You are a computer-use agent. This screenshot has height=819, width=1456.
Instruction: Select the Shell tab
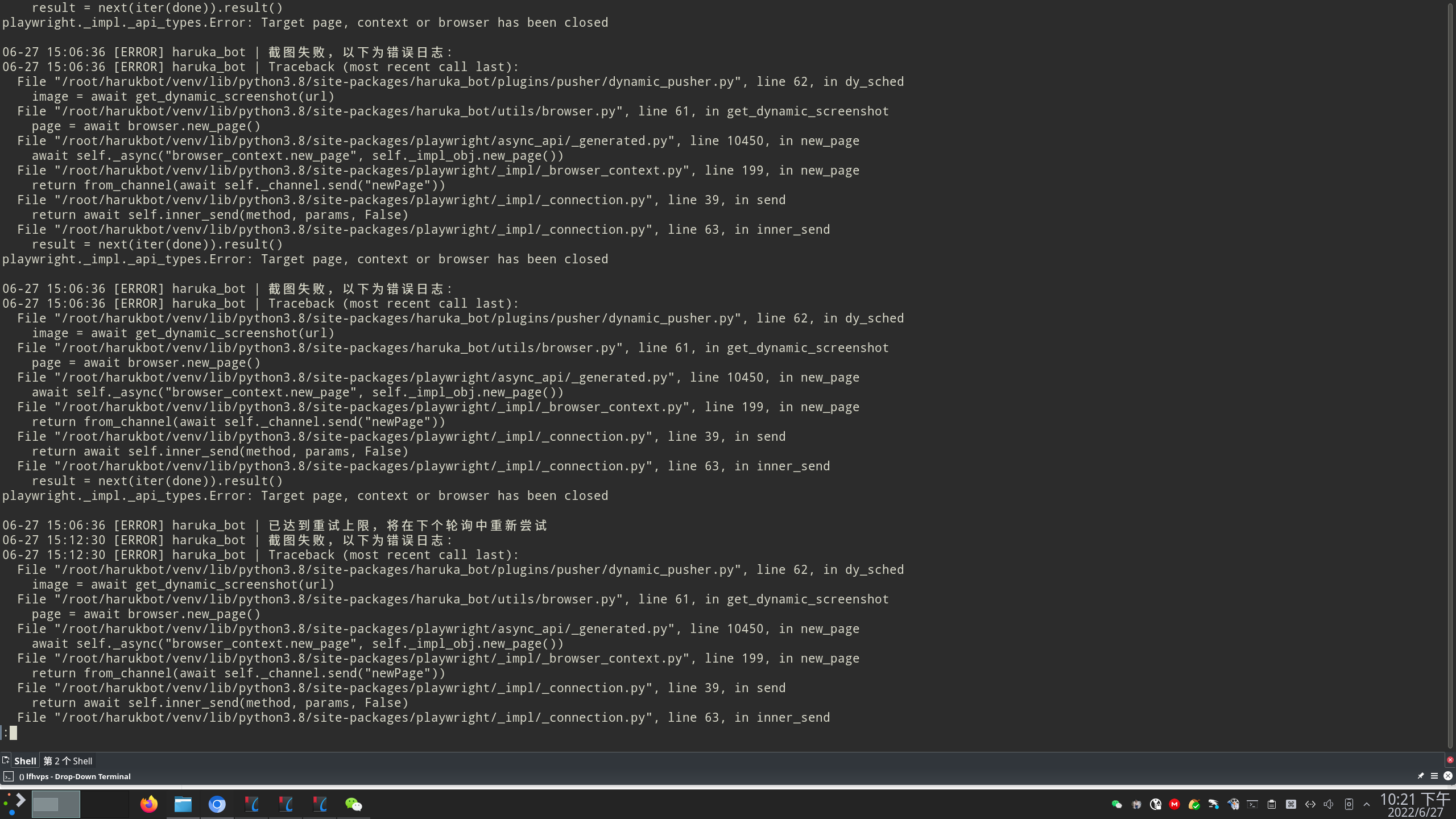coord(25,760)
